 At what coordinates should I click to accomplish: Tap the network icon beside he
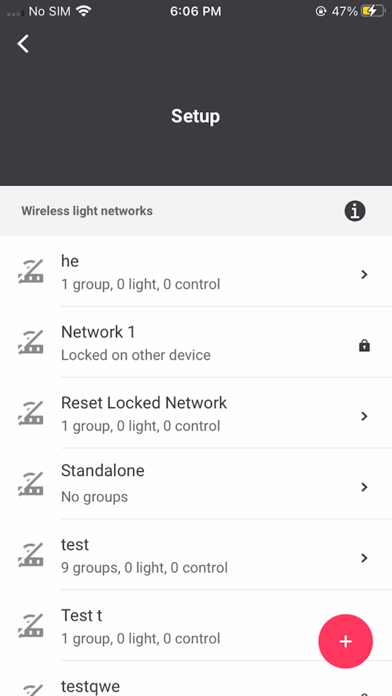pyautogui.click(x=31, y=272)
